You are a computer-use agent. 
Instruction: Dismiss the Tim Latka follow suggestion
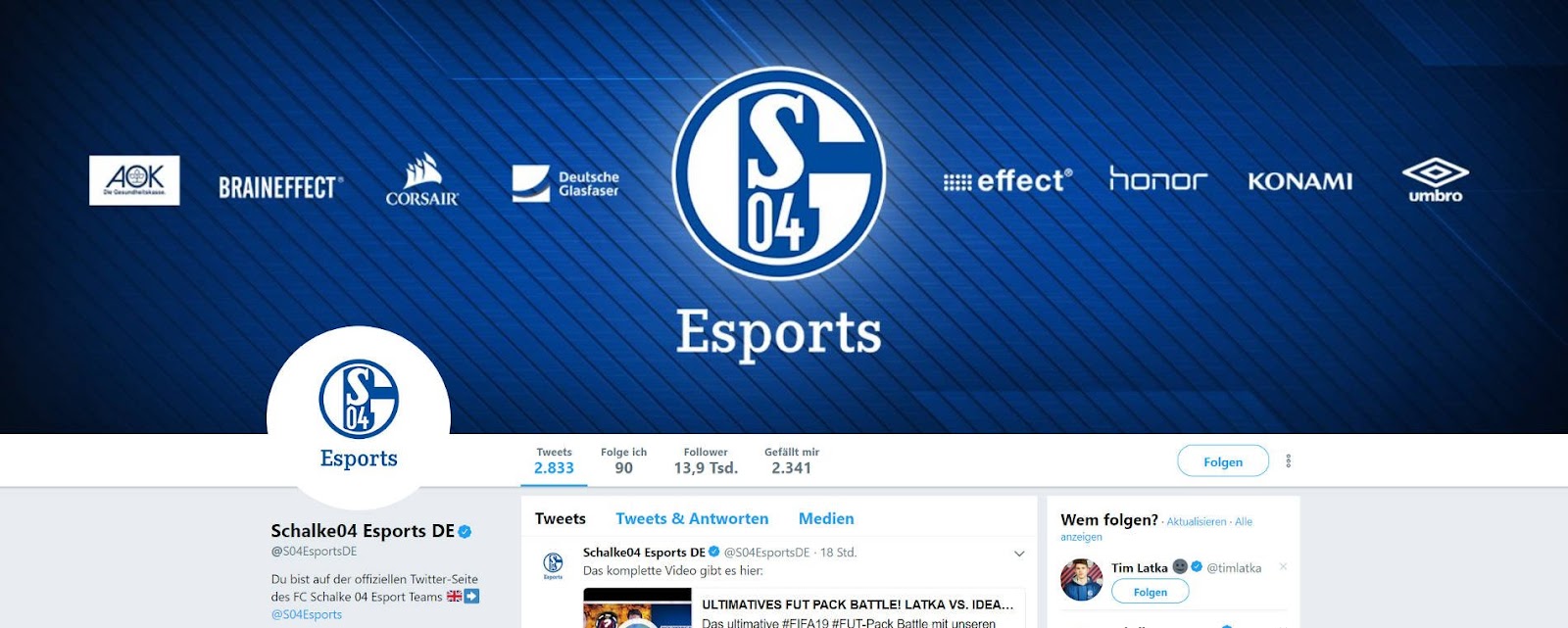tap(1283, 567)
